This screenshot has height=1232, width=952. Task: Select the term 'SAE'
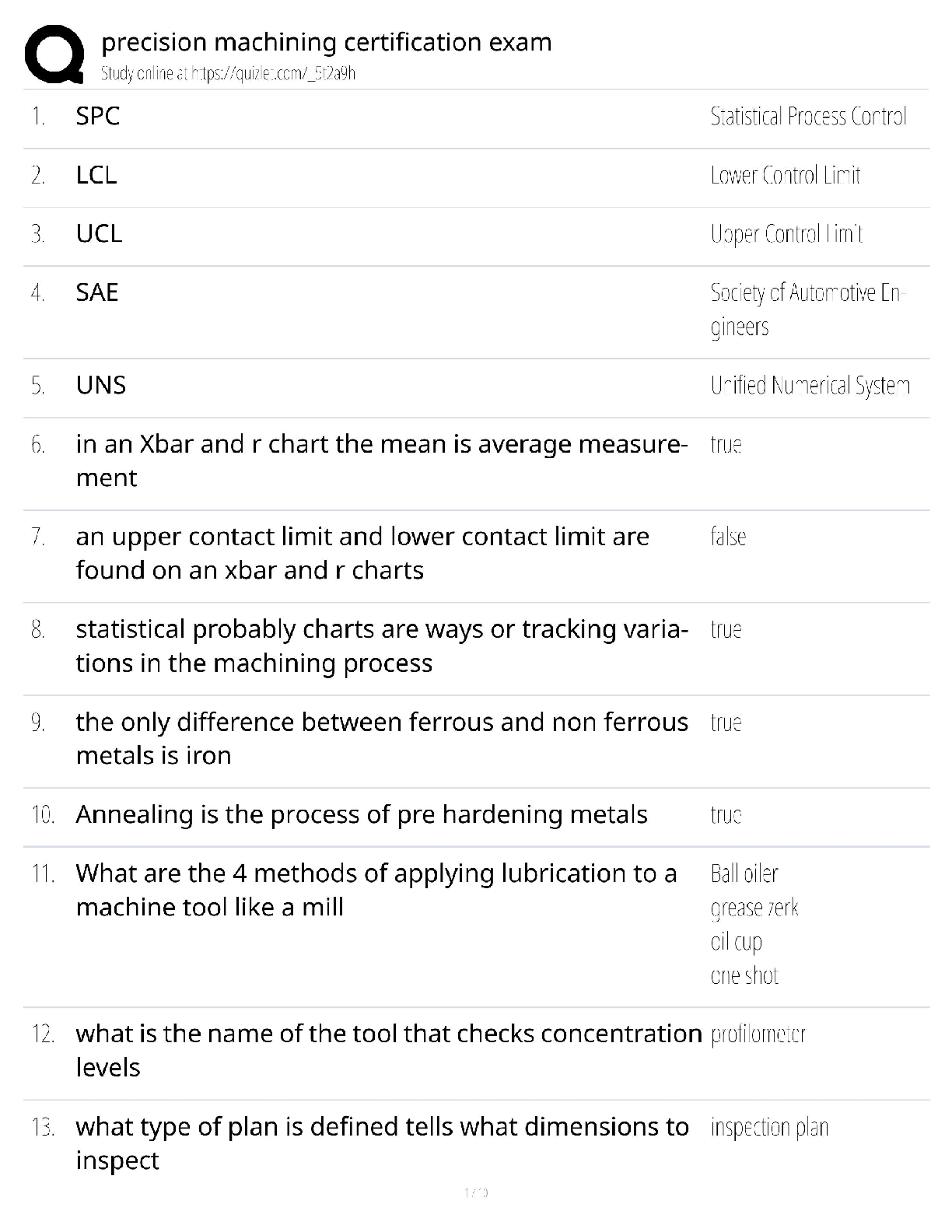point(97,292)
